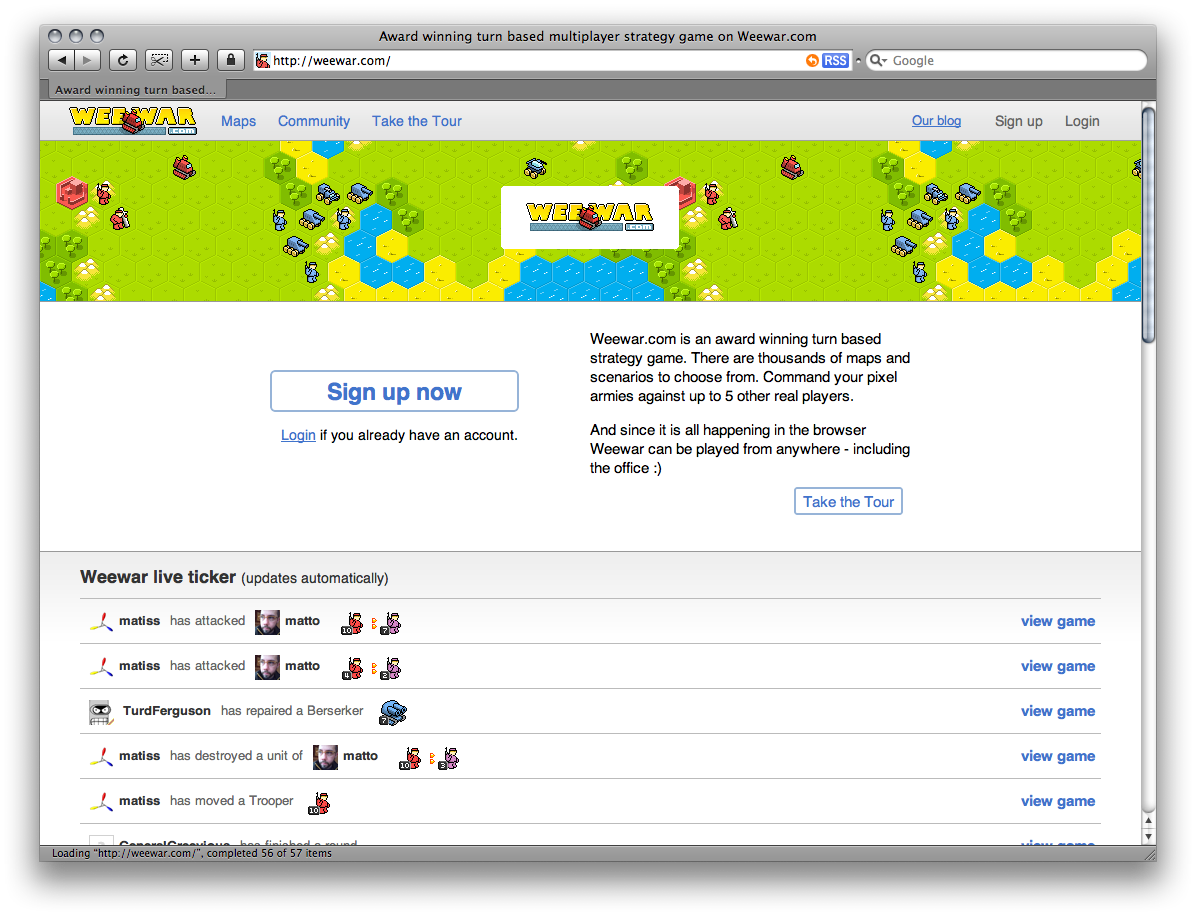Click the Weewar favicon in the address bar
Viewport: 1196px width, 916px height.
262,61
